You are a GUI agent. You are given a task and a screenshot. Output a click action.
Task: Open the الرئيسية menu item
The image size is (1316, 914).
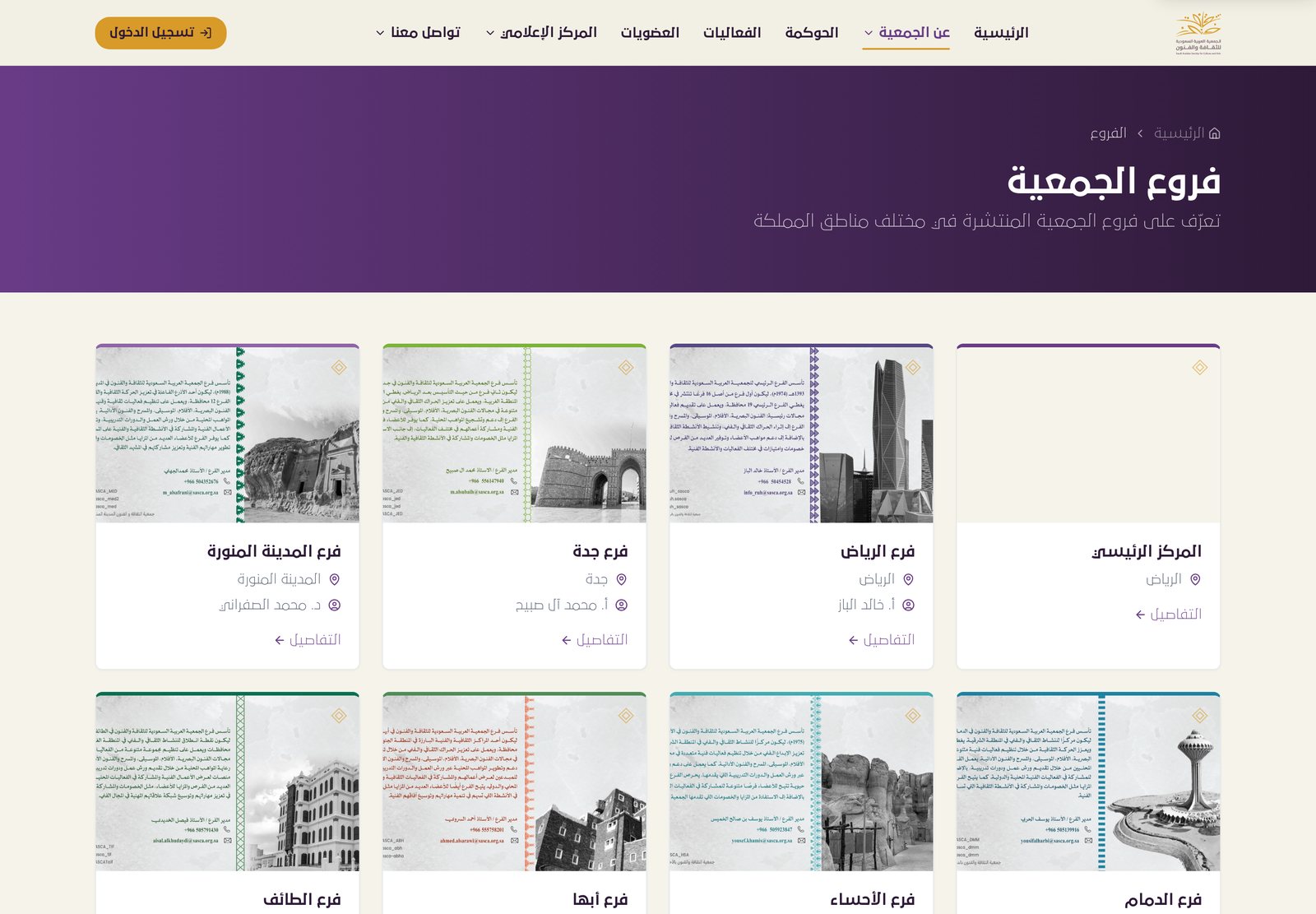click(1001, 33)
